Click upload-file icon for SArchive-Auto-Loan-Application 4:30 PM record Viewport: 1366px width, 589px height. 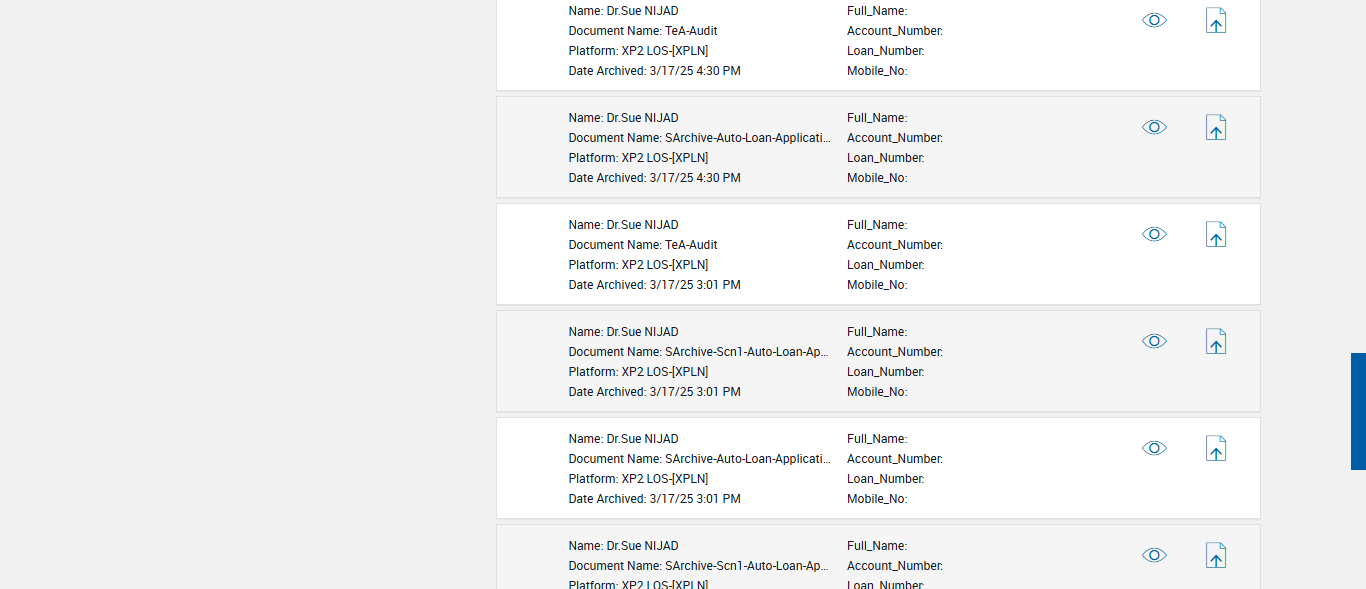(1215, 128)
